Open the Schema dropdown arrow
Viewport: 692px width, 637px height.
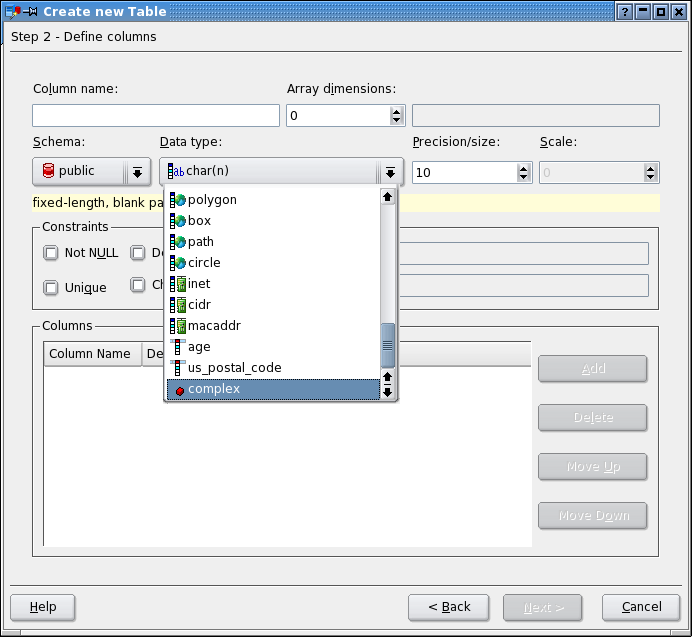pyautogui.click(x=137, y=172)
